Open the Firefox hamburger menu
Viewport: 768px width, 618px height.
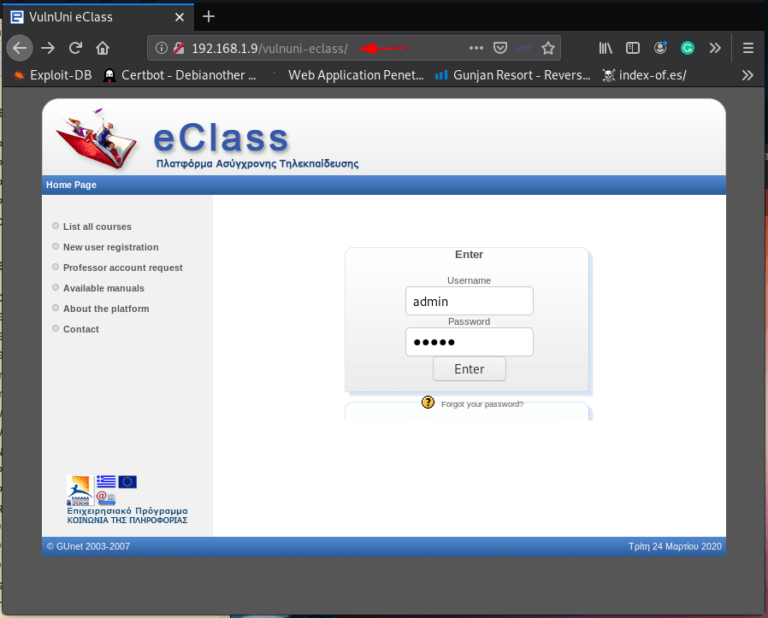(748, 48)
